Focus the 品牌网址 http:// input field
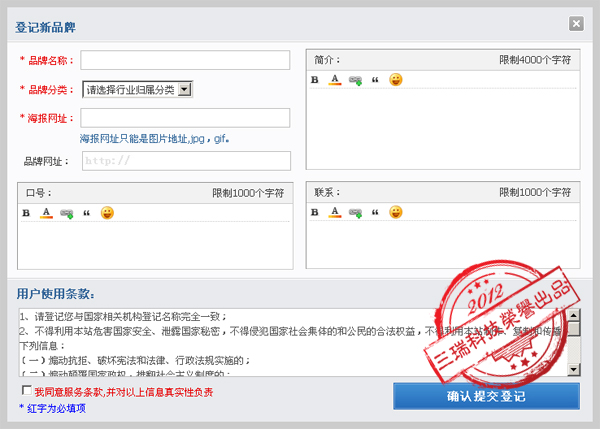The height and width of the screenshot is (429, 600). click(x=186, y=161)
